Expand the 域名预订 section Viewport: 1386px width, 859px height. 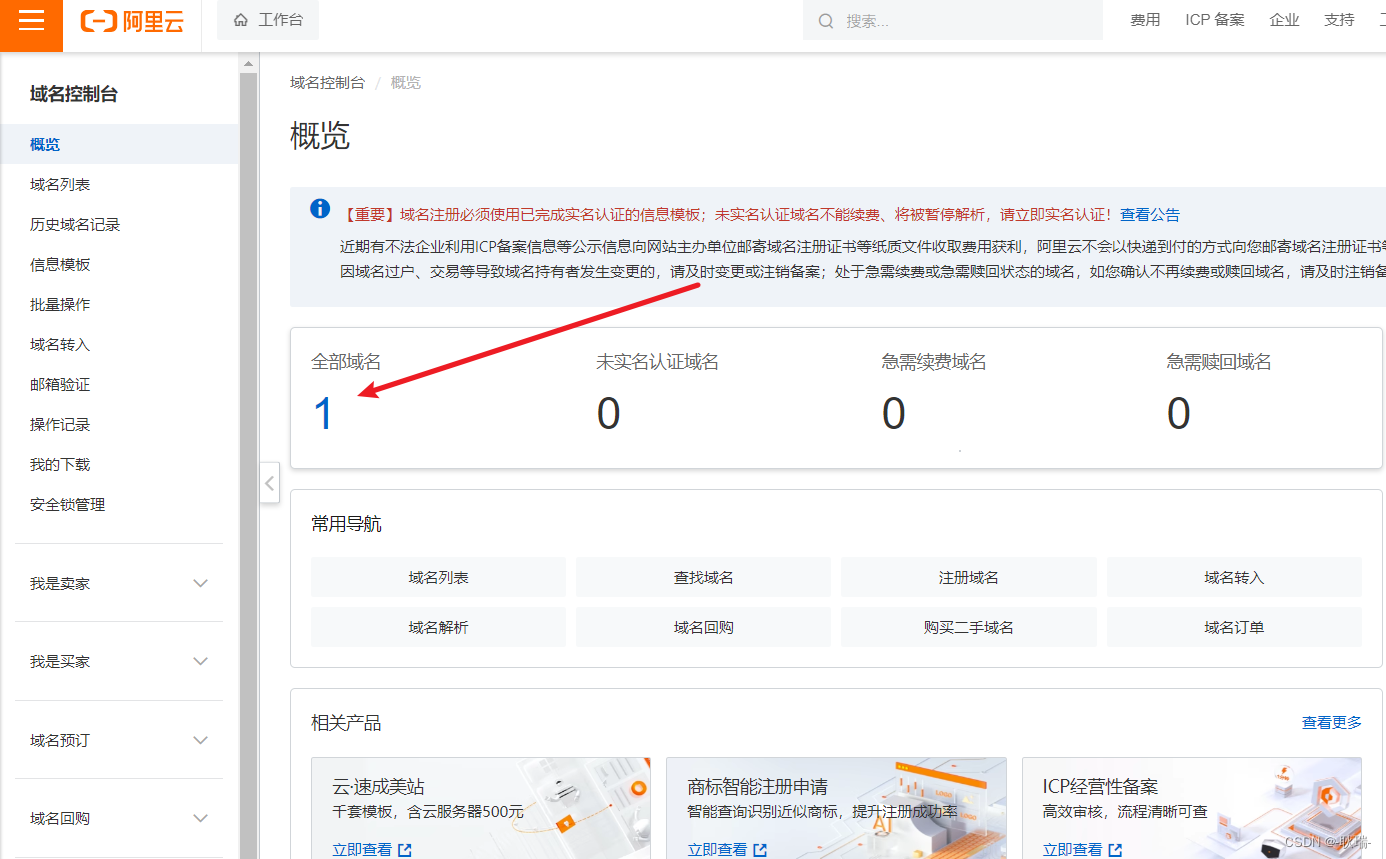click(200, 740)
